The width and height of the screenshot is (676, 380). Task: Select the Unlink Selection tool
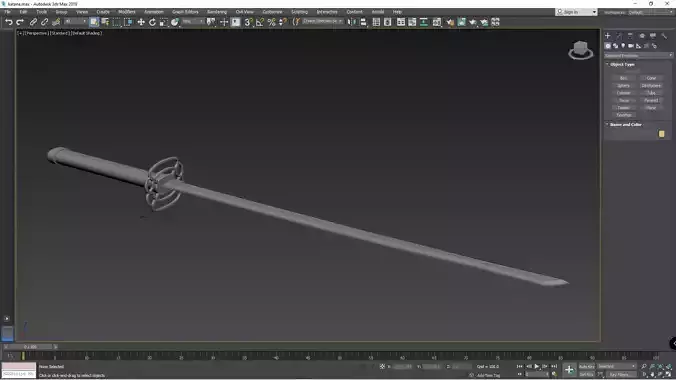(x=44, y=22)
